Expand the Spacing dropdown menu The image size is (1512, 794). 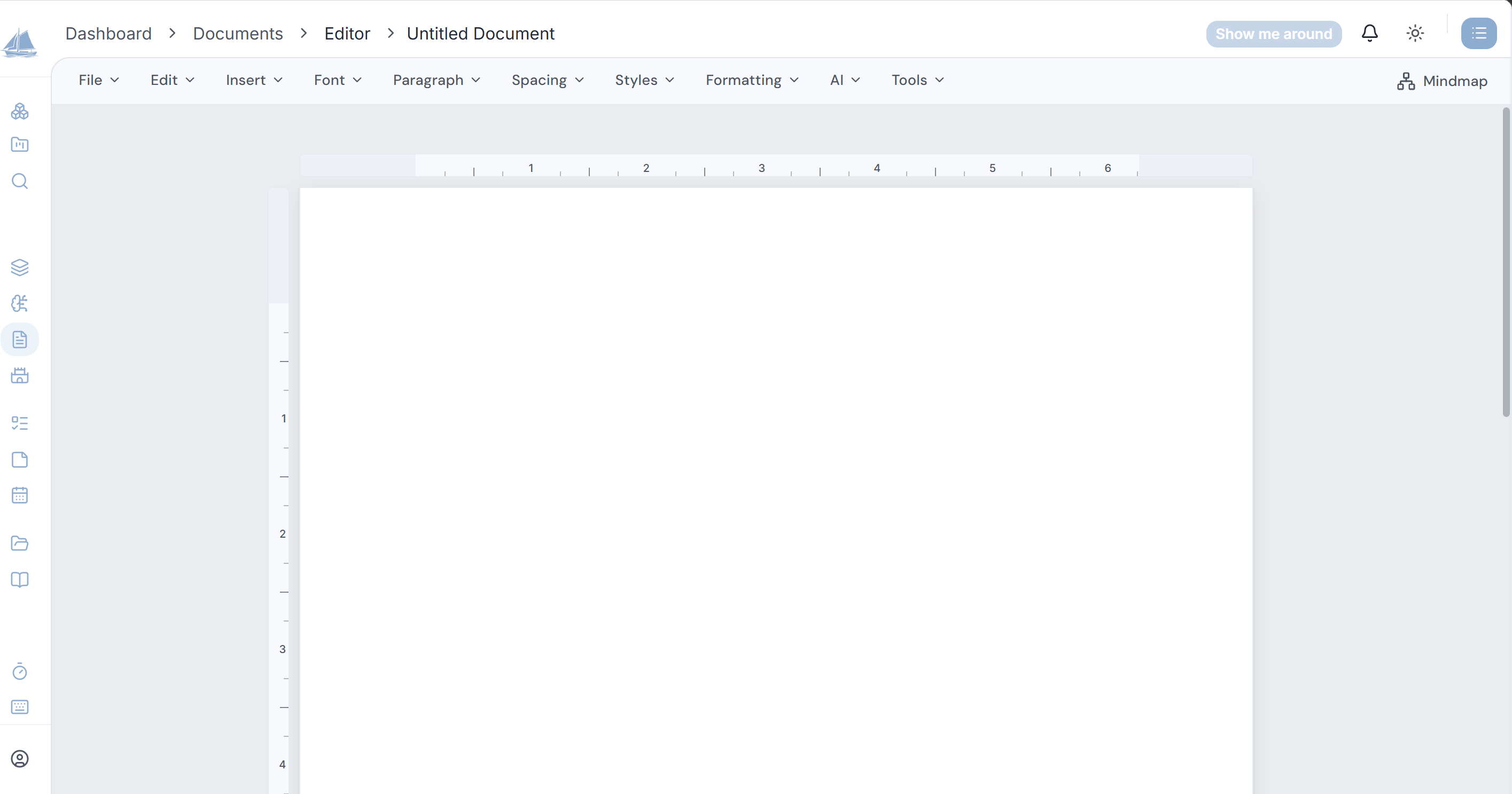point(548,80)
